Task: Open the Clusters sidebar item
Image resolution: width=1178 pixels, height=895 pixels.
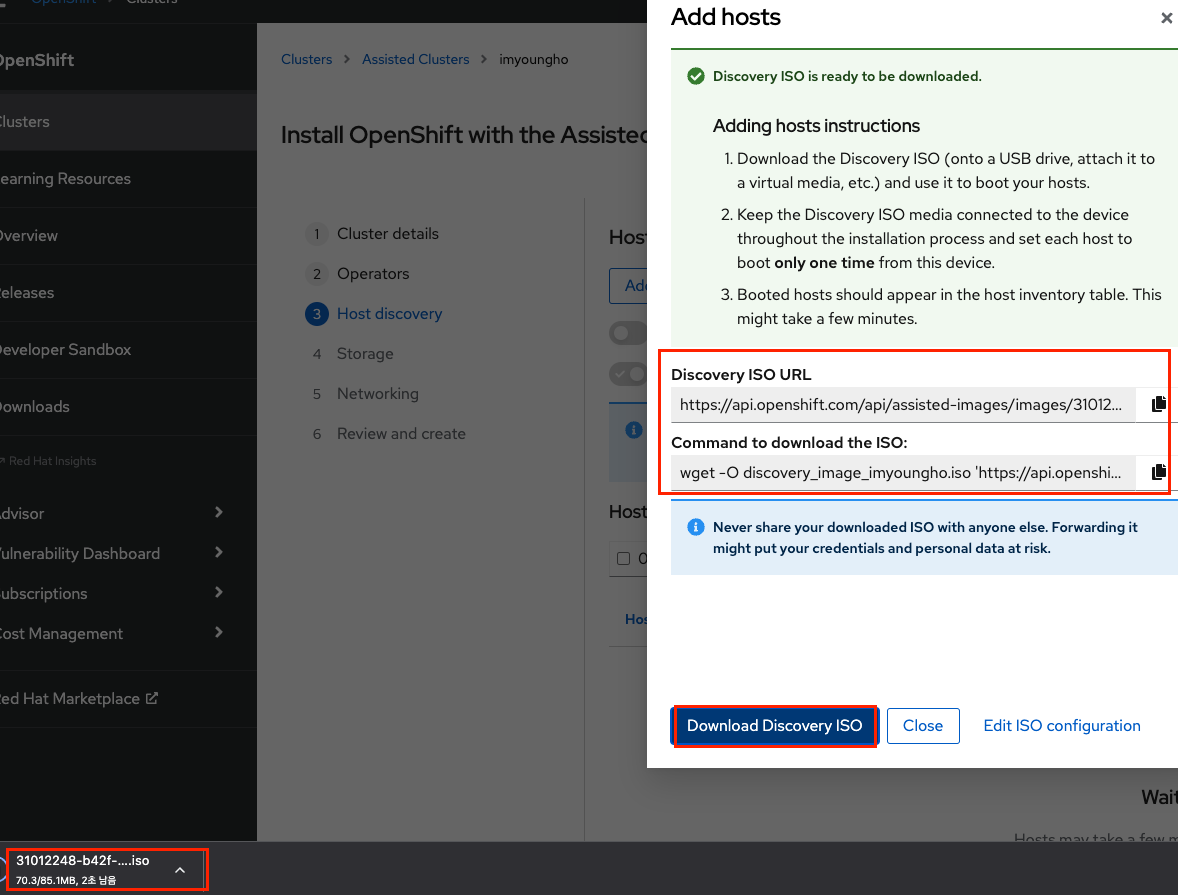Action: point(128,121)
